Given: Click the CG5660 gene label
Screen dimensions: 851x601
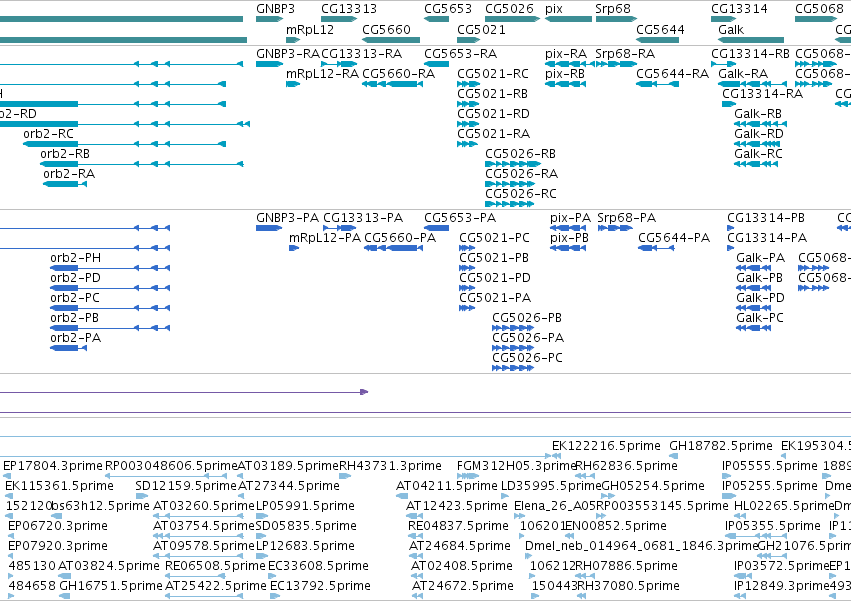Looking at the screenshot, I should coord(386,29).
